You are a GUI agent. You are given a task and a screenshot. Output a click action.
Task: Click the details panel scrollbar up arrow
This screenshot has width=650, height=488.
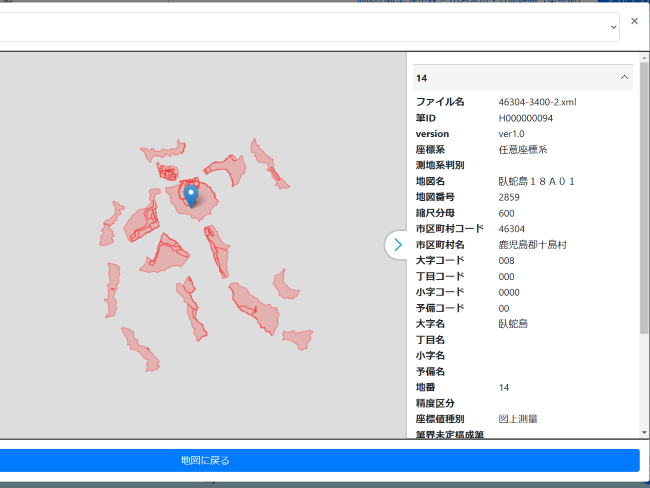tap(644, 58)
